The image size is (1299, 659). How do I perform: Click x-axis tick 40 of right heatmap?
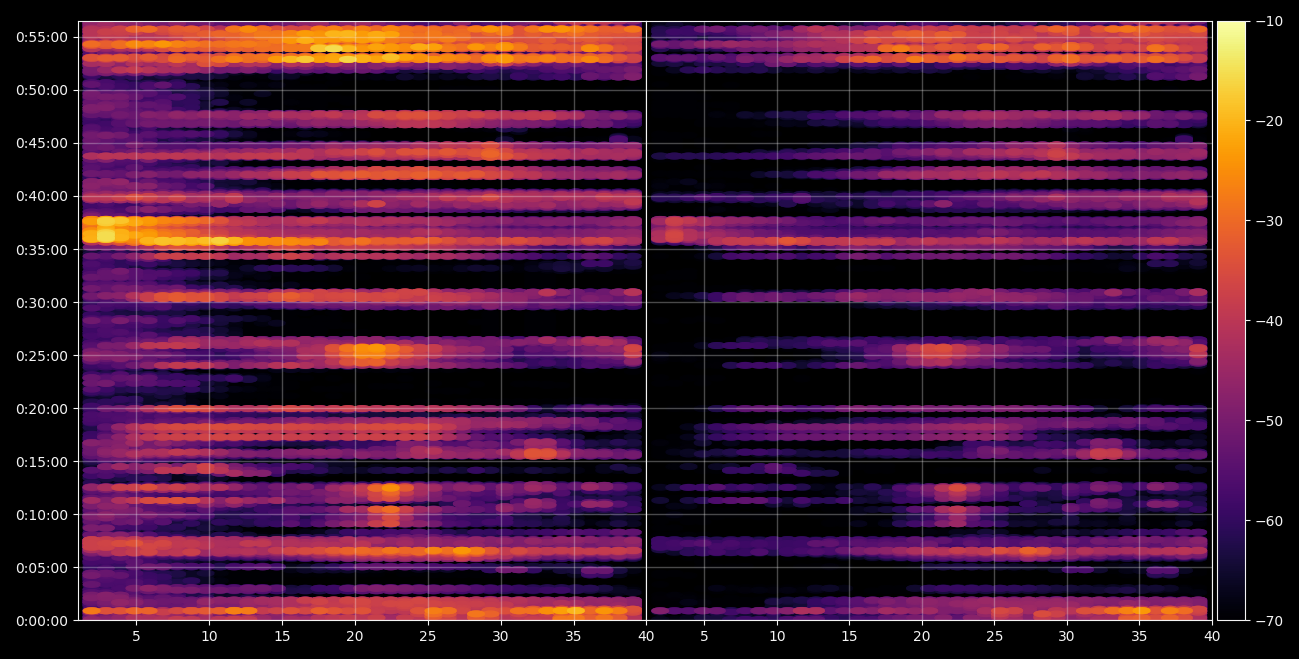point(1212,636)
